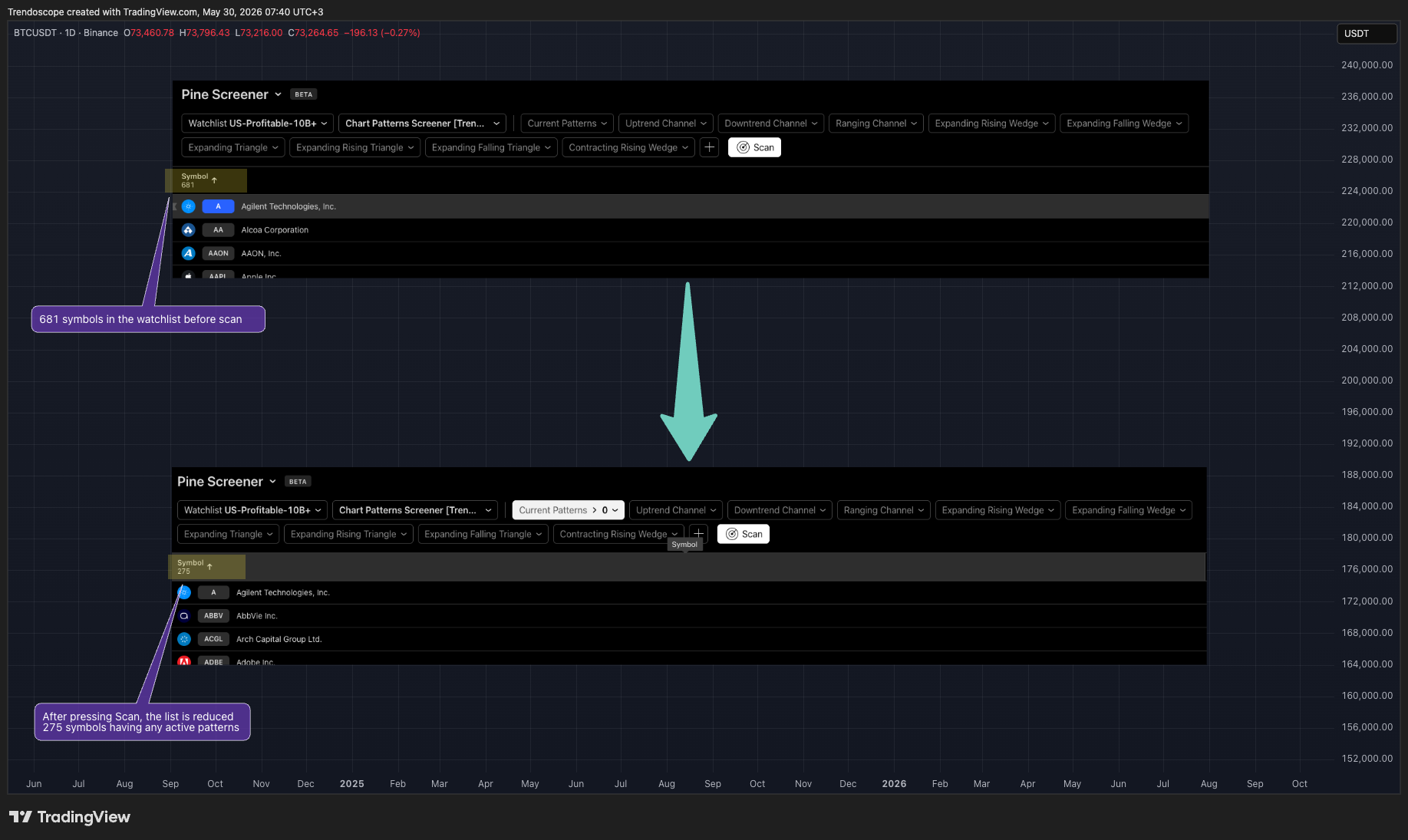This screenshot has height=840, width=1408.
Task: Click the BETA badge in upper screener
Action: [304, 94]
